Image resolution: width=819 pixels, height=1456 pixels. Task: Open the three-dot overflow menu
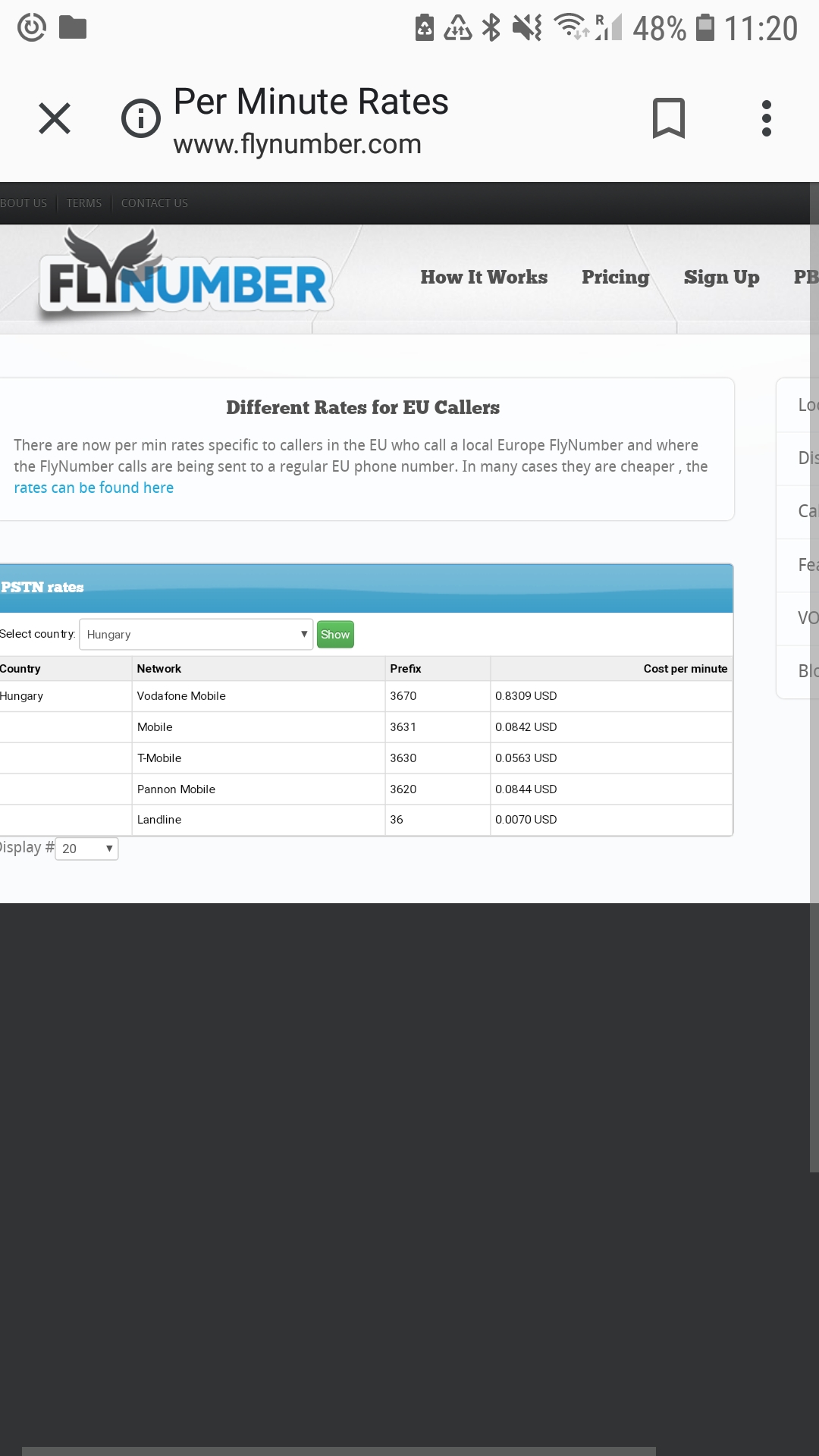[x=766, y=118]
